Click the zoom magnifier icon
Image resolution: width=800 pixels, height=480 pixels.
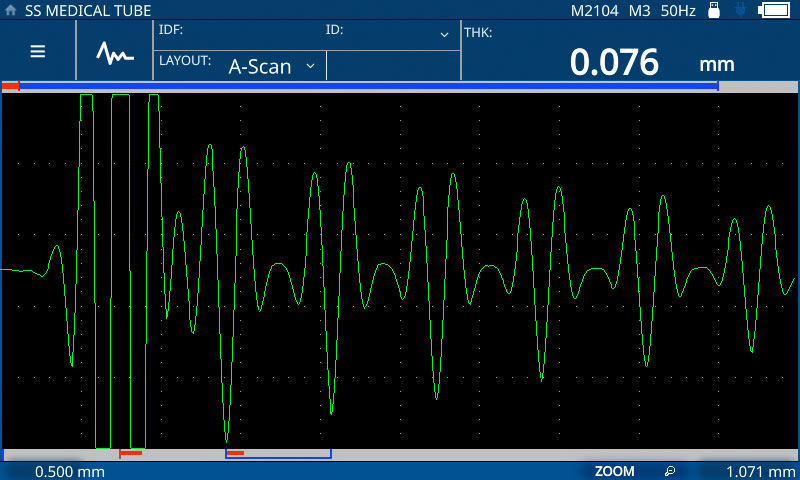tap(669, 471)
